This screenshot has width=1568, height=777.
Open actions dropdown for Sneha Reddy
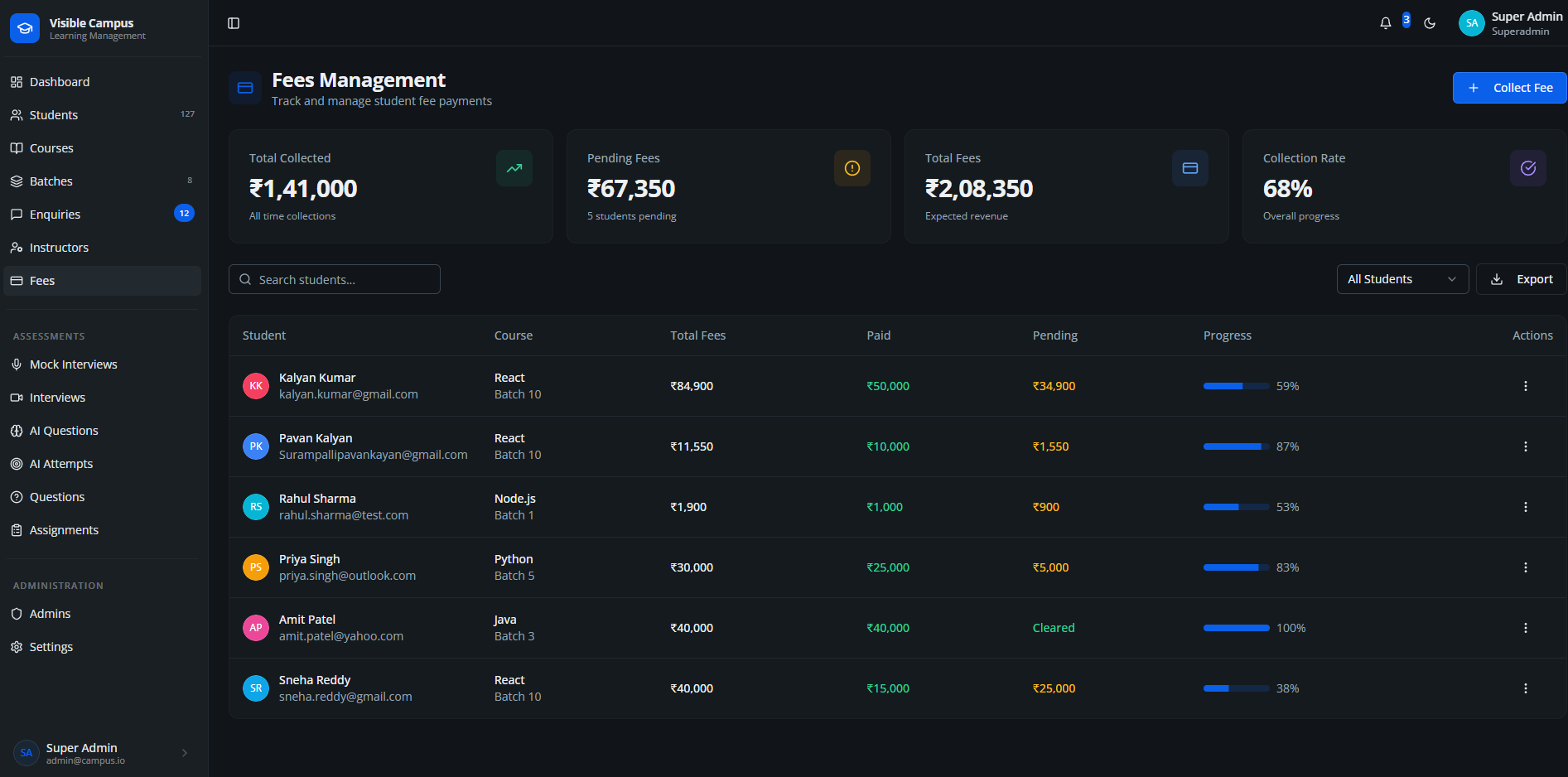pos(1525,688)
